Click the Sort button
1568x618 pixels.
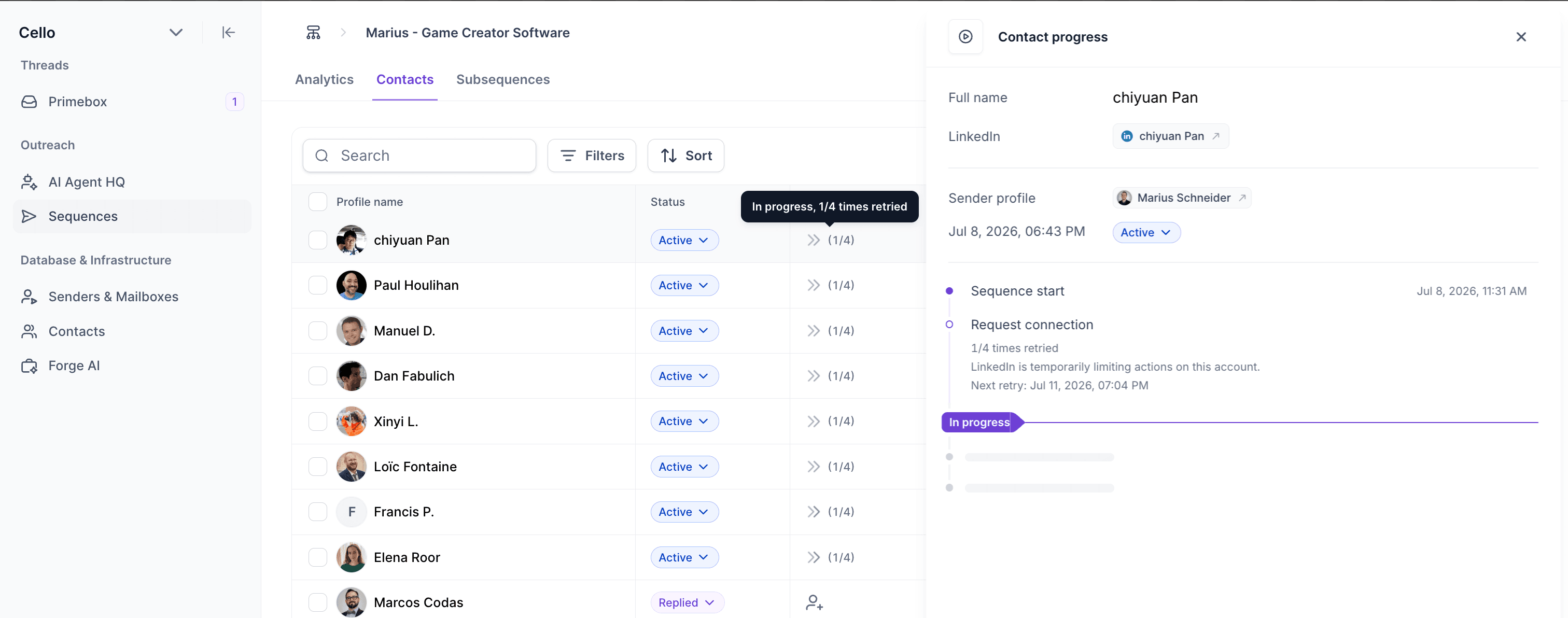tap(685, 156)
